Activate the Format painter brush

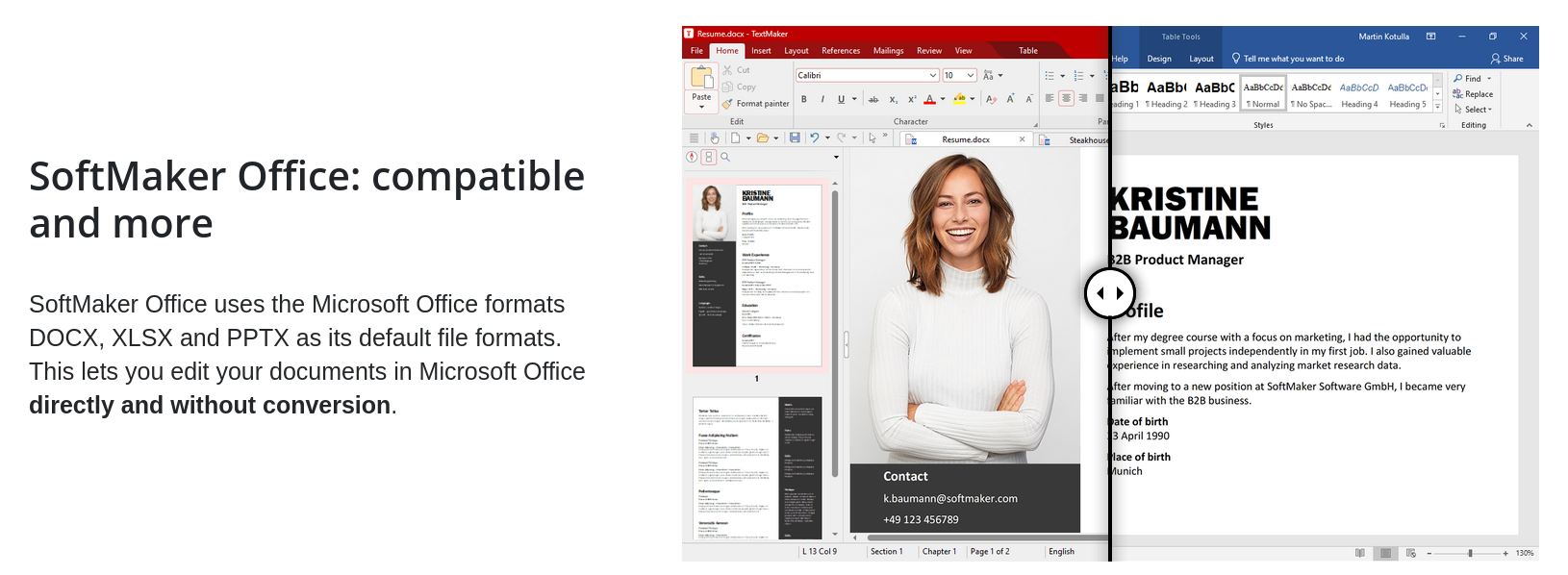[x=728, y=103]
